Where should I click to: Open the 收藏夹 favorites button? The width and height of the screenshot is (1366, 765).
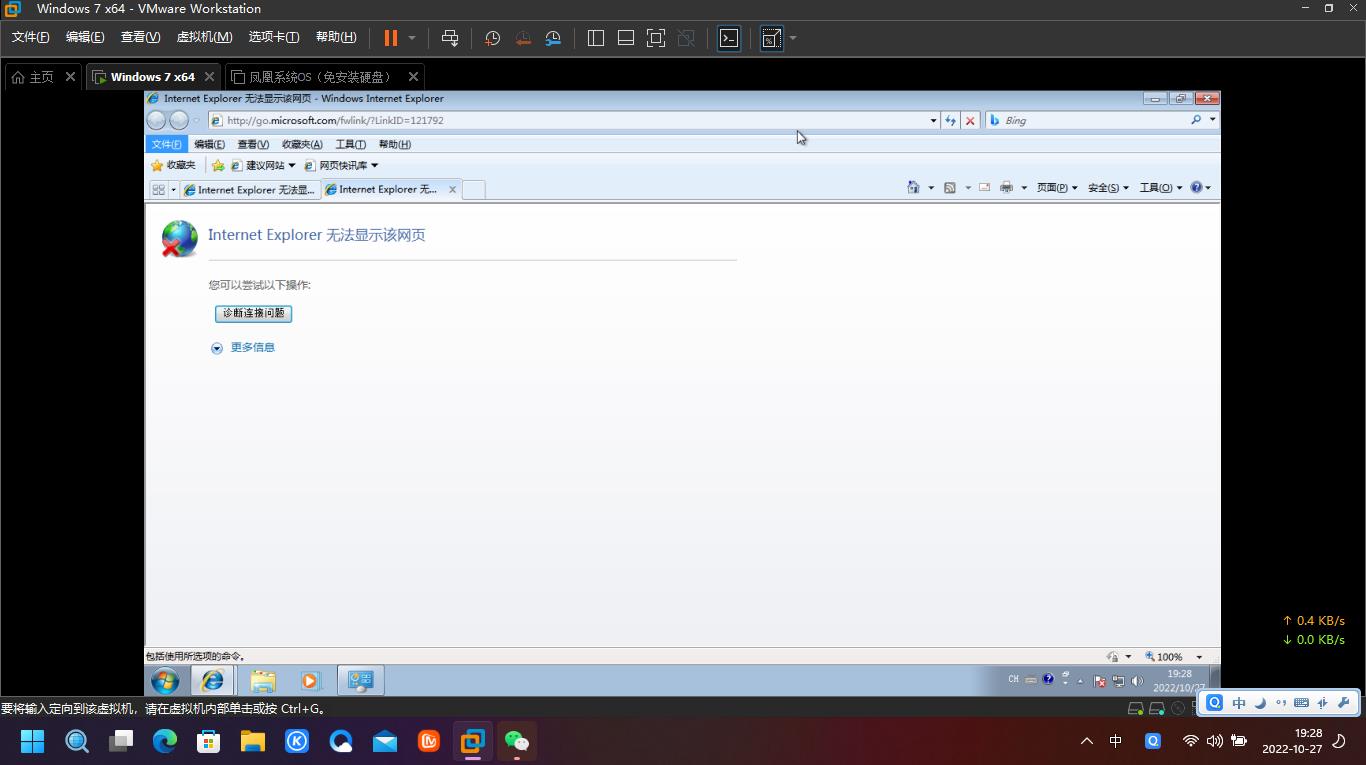173,165
